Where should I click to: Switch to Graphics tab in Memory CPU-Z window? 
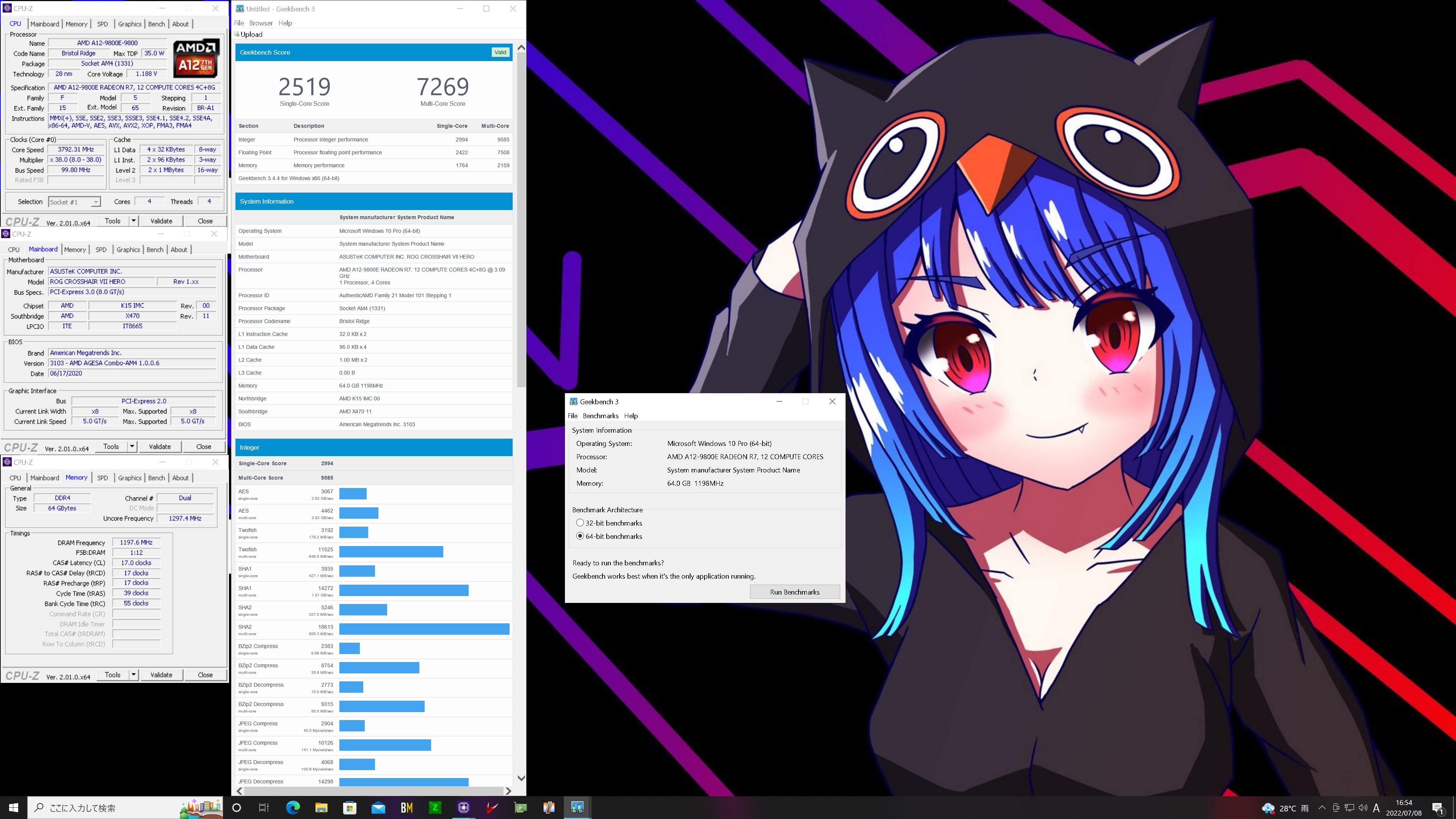point(129,478)
